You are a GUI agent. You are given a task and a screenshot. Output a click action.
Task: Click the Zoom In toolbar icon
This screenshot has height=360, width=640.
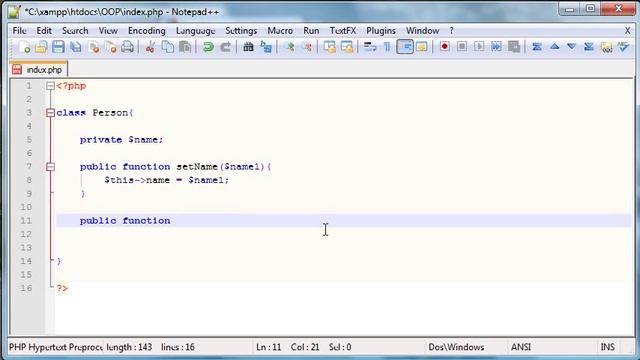click(289, 47)
